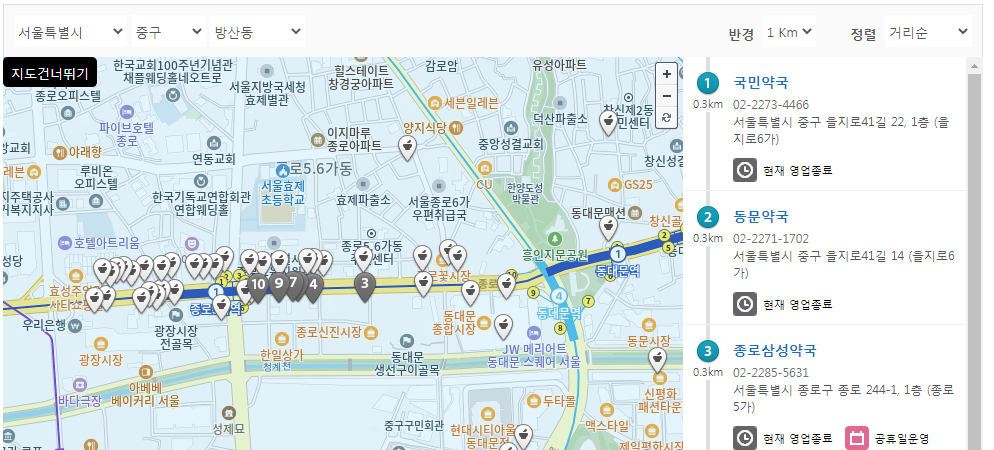Click result number badge 3
The width and height of the screenshot is (994, 450).
(x=707, y=351)
